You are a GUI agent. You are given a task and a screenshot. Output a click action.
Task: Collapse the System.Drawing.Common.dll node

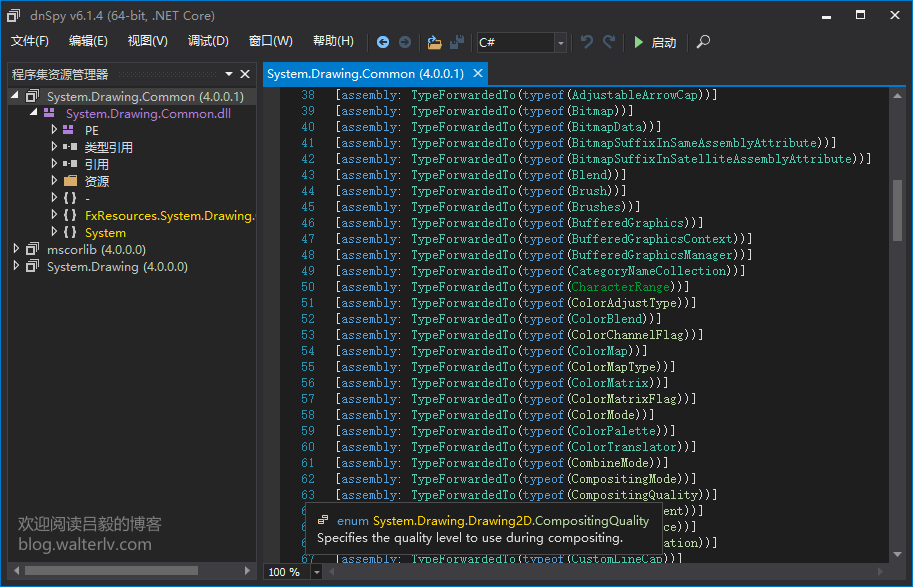pyautogui.click(x=33, y=112)
